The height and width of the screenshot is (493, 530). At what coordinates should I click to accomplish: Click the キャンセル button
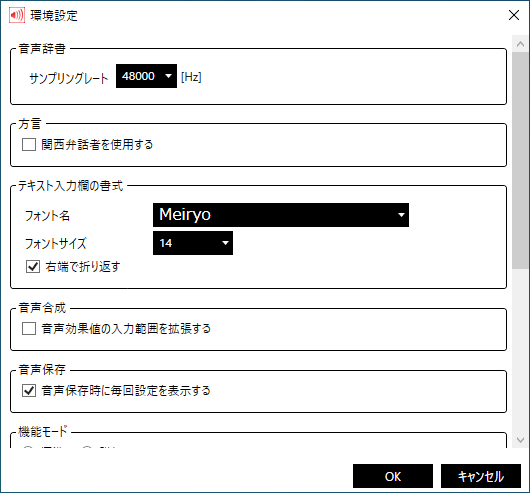[481, 476]
